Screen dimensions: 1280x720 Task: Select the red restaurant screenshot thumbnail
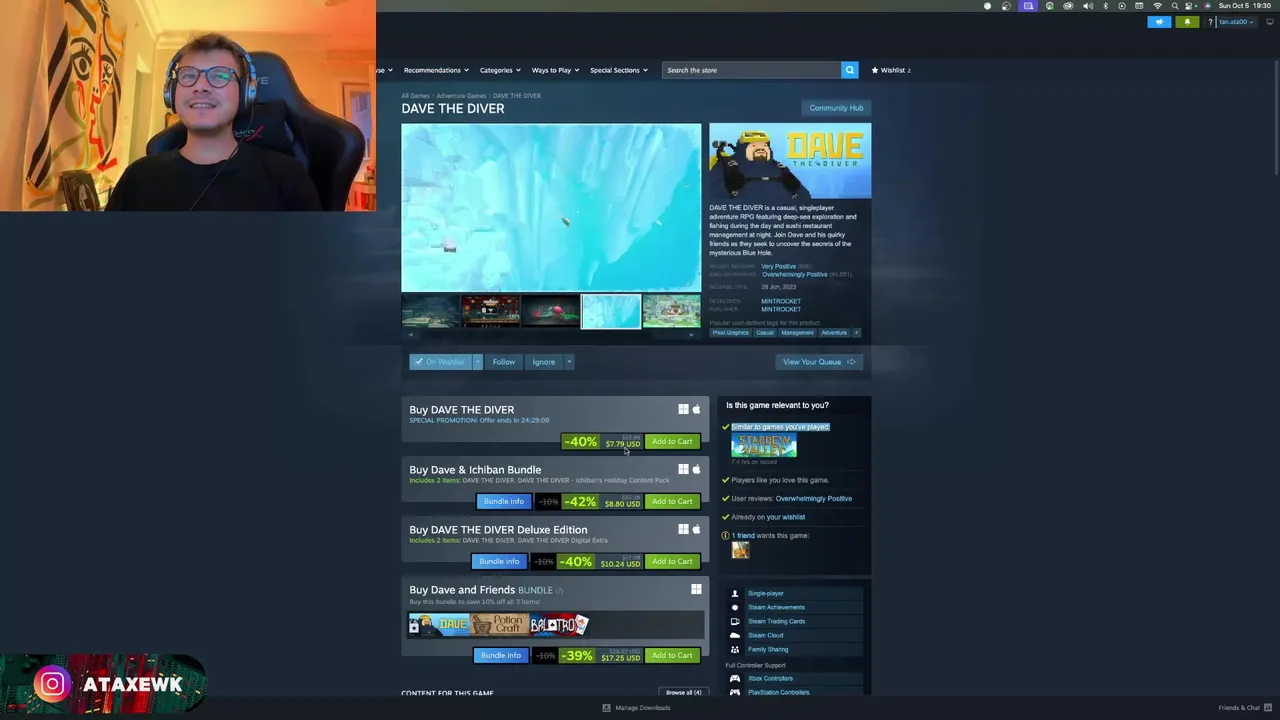pos(490,311)
